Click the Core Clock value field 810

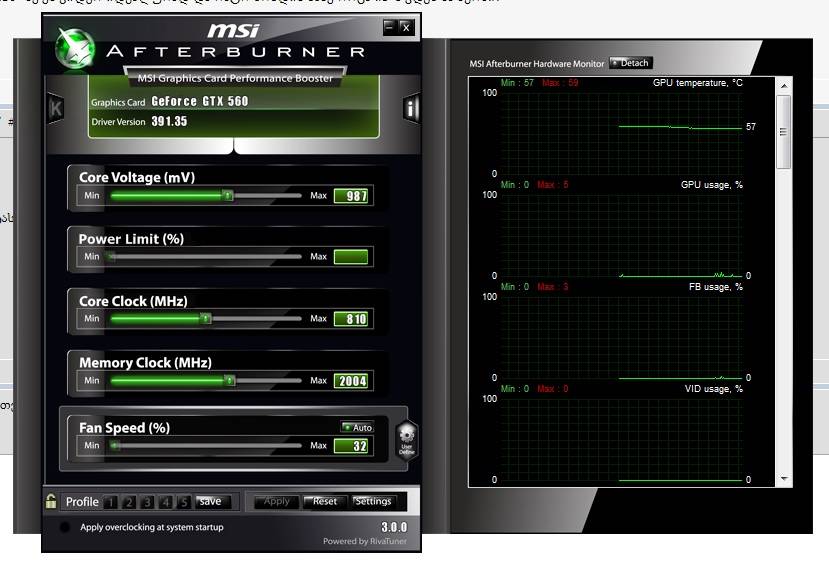tap(351, 318)
